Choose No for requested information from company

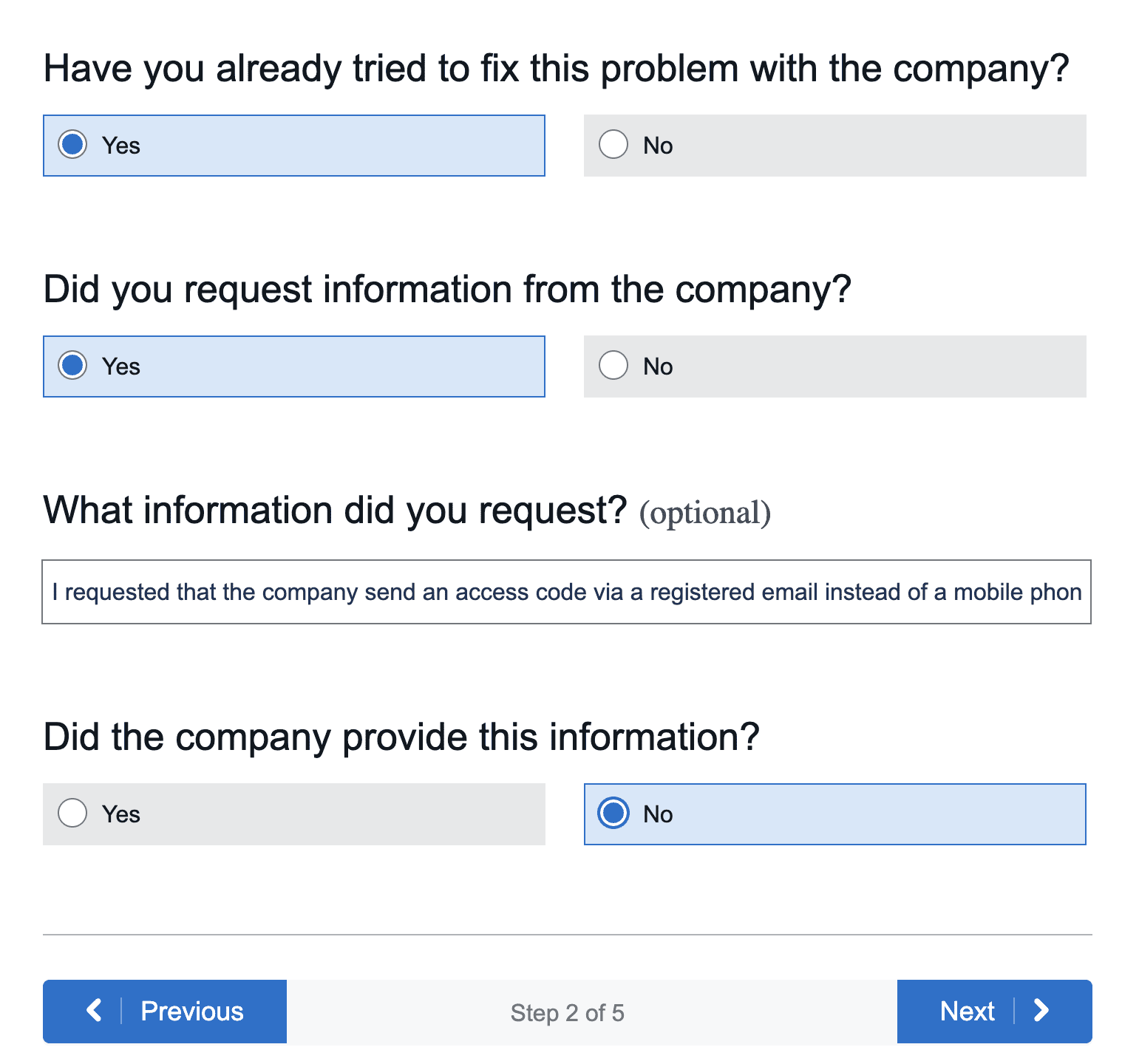coord(613,366)
